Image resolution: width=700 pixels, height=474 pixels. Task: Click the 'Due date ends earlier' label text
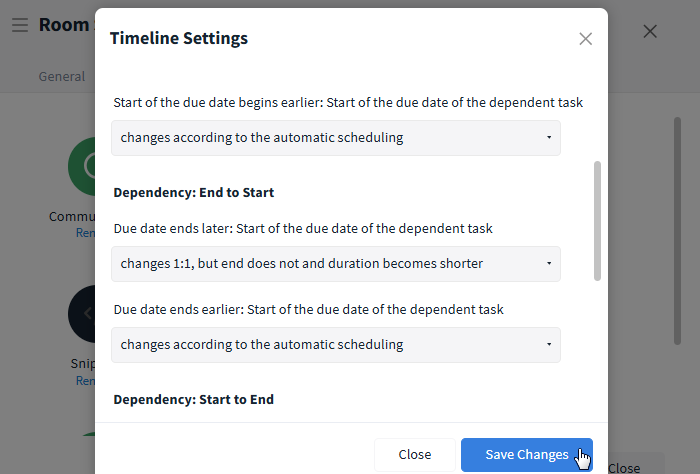point(308,310)
